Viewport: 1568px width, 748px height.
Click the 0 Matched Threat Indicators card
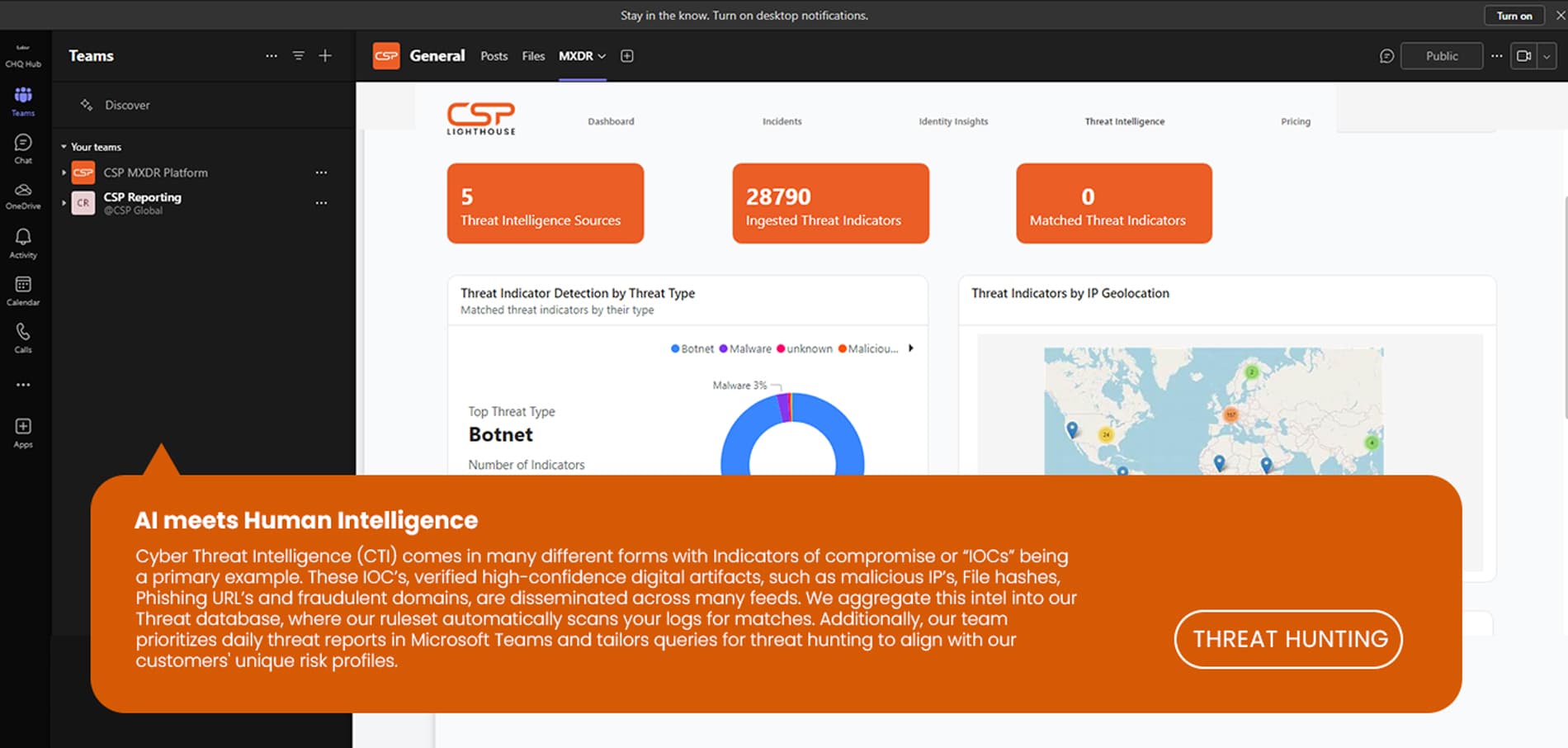1114,203
